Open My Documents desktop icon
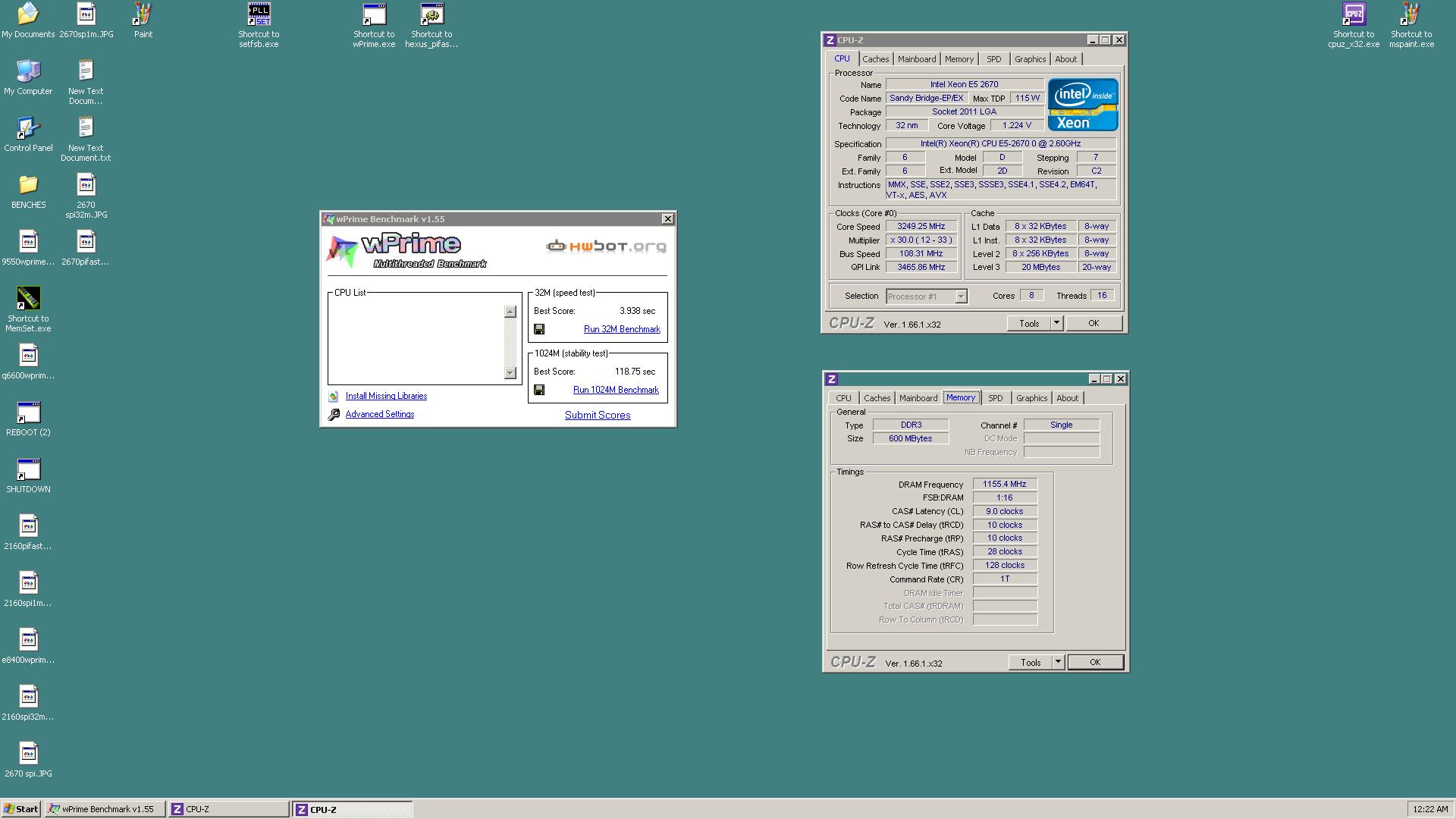This screenshot has width=1456, height=819. tap(28, 20)
